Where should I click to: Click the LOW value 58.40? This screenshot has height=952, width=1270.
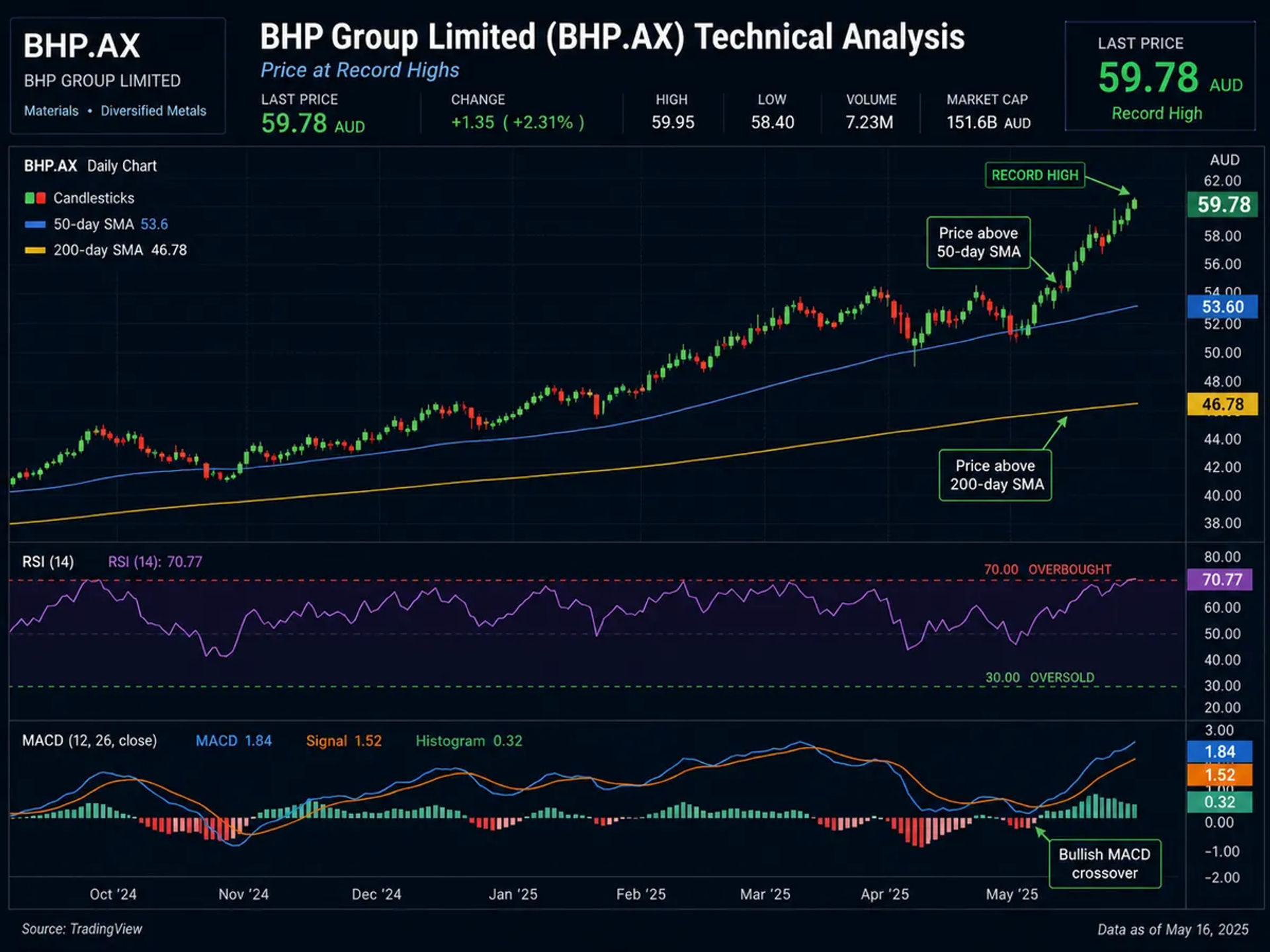773,122
